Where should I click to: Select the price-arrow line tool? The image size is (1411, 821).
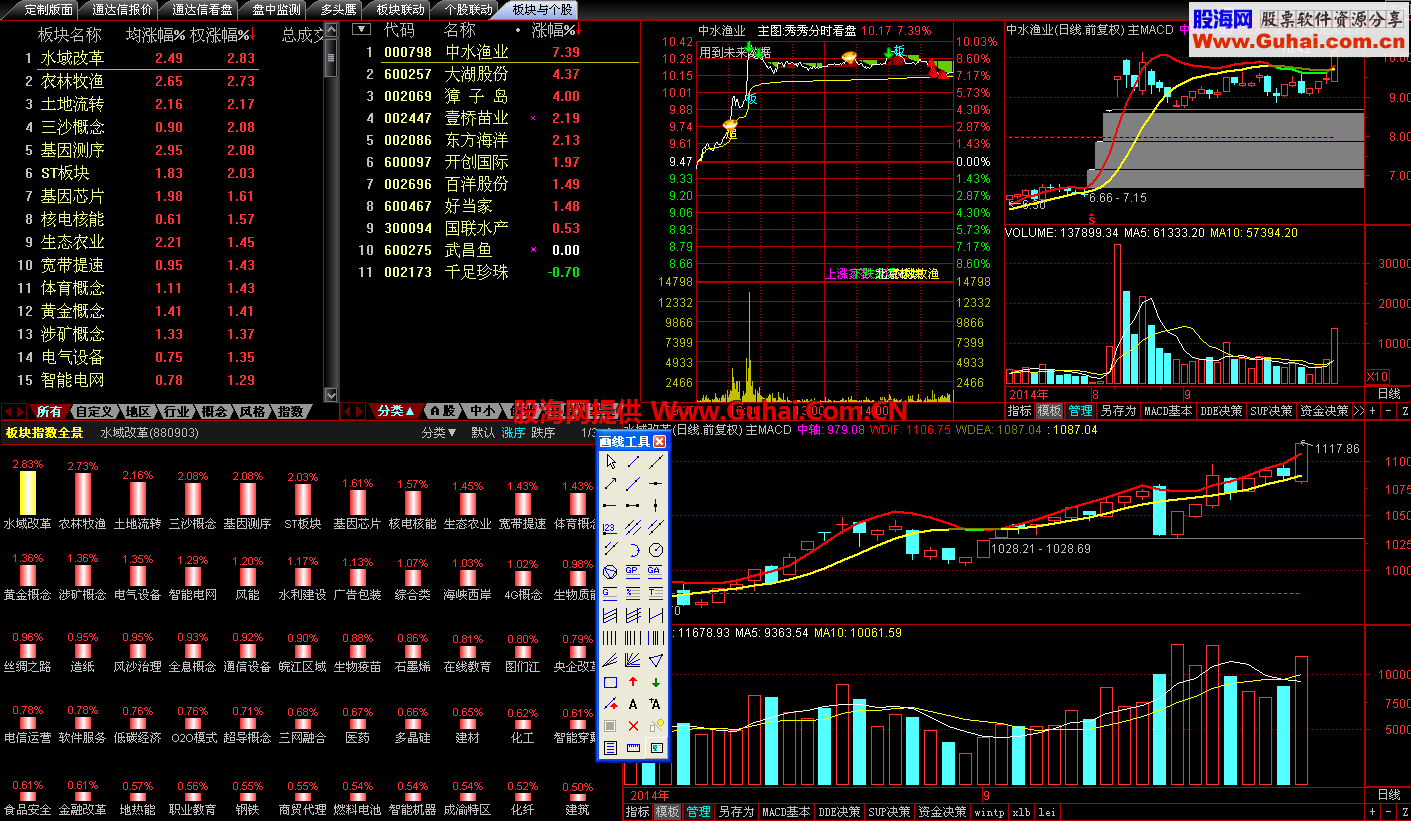(610, 703)
